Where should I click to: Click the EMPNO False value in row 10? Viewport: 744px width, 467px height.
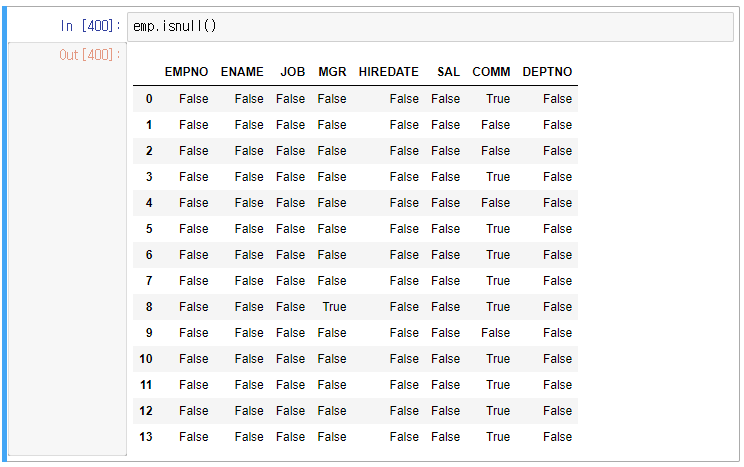(194, 359)
